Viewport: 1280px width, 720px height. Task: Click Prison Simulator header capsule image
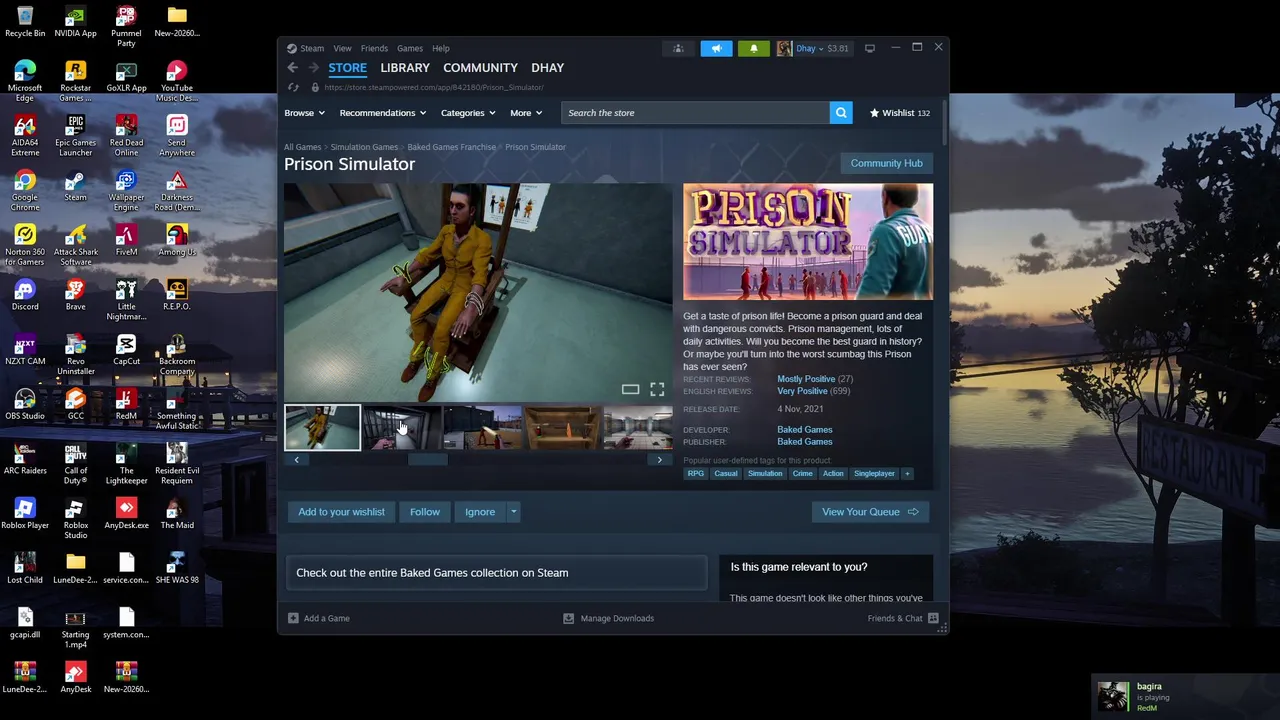[808, 242]
